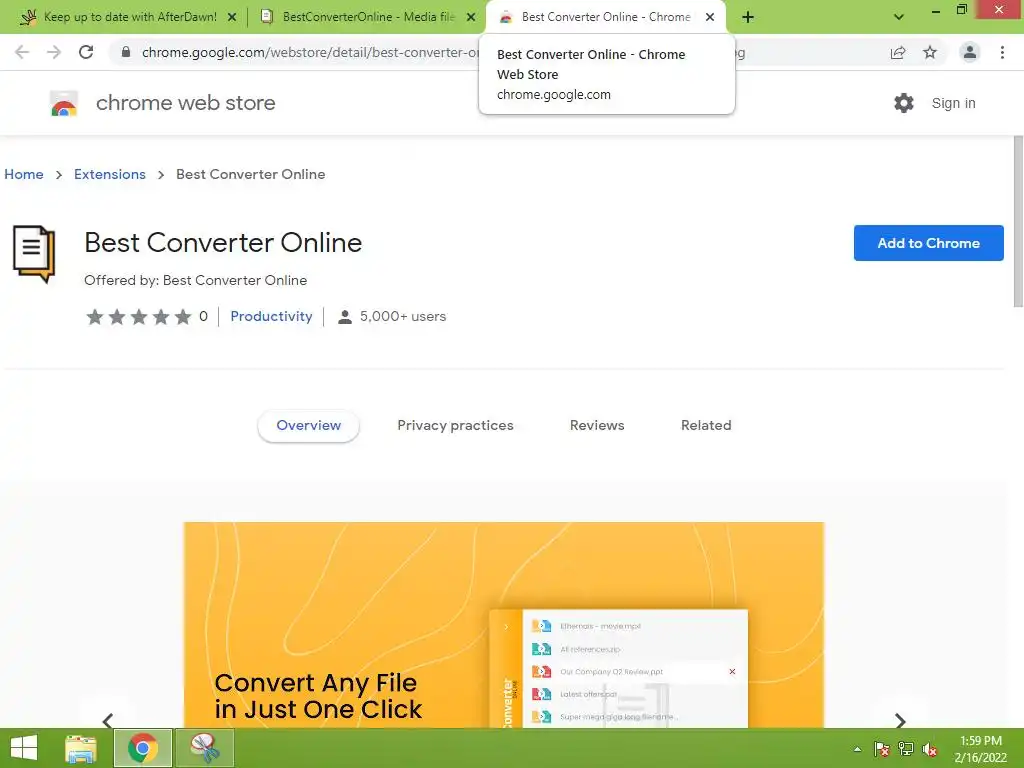Click the chrome web store title text

[185, 103]
